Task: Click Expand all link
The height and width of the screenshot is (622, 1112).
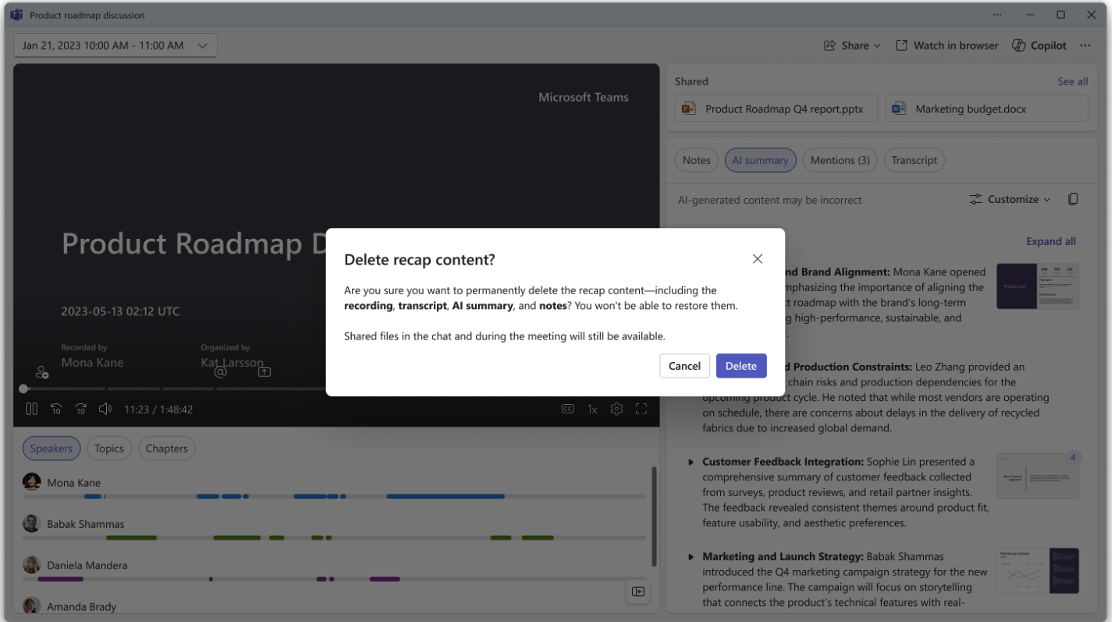Action: (1050, 241)
